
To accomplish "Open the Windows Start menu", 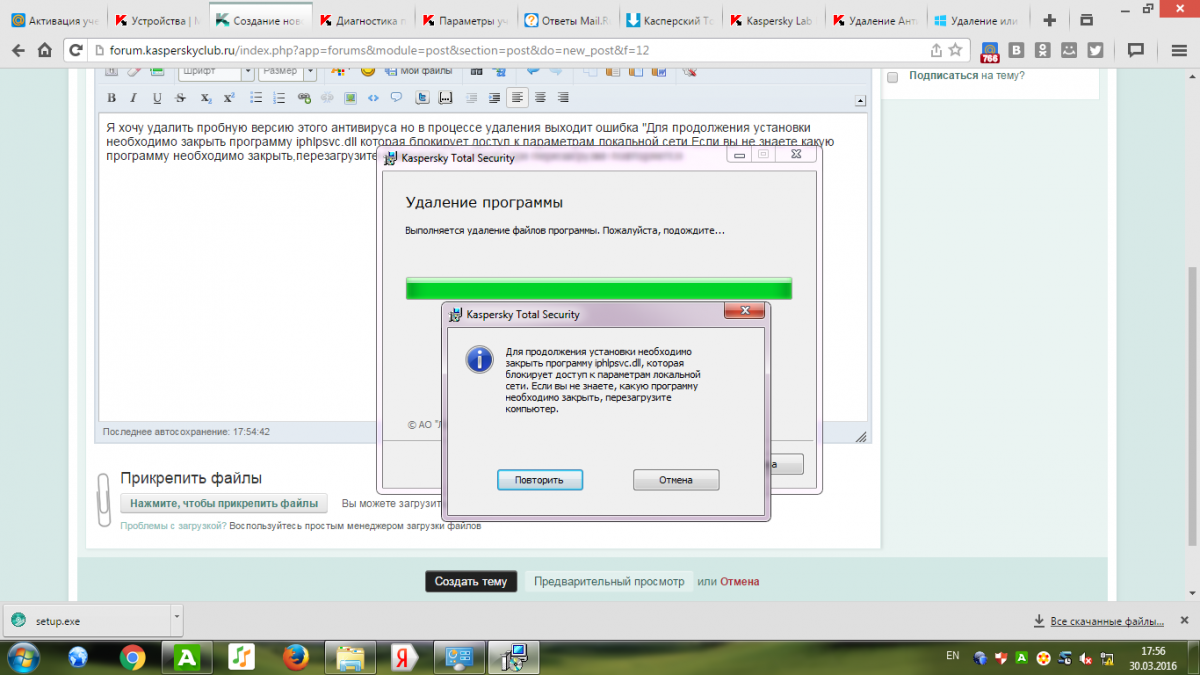I will pos(22,657).
